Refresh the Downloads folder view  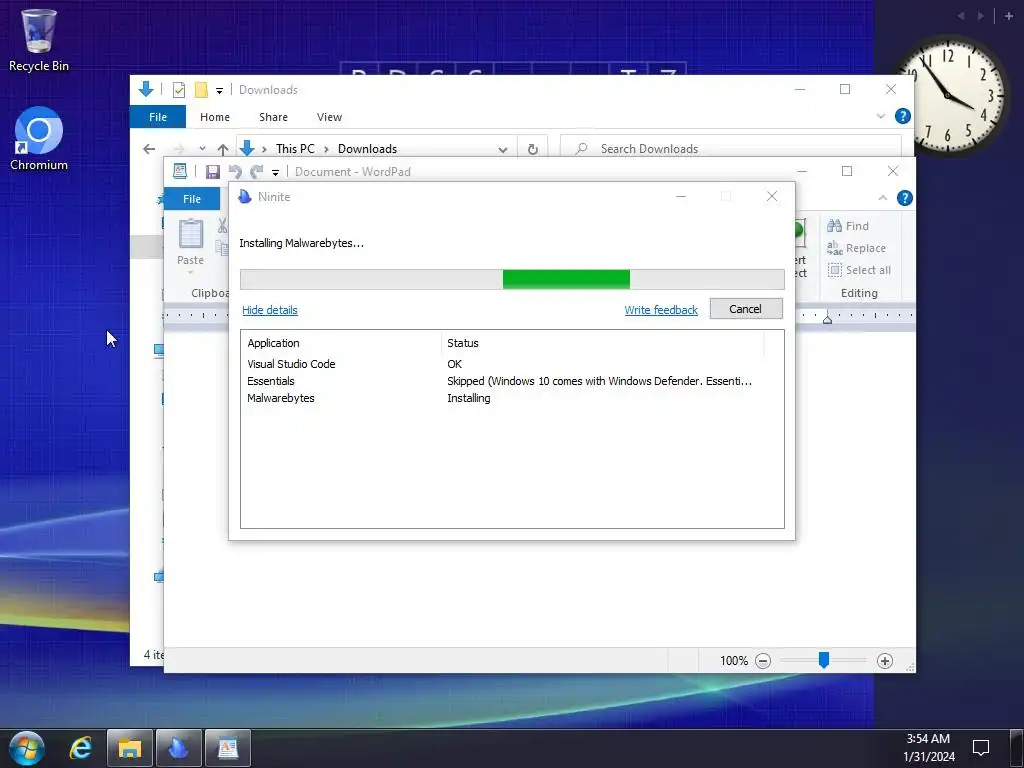point(532,149)
